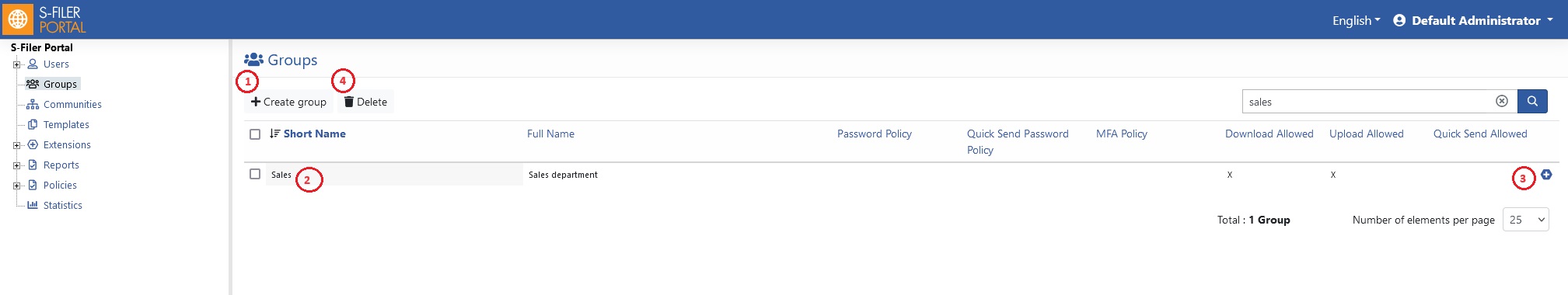Image resolution: width=1568 pixels, height=295 pixels.
Task: Click the Delete button
Action: [x=365, y=102]
